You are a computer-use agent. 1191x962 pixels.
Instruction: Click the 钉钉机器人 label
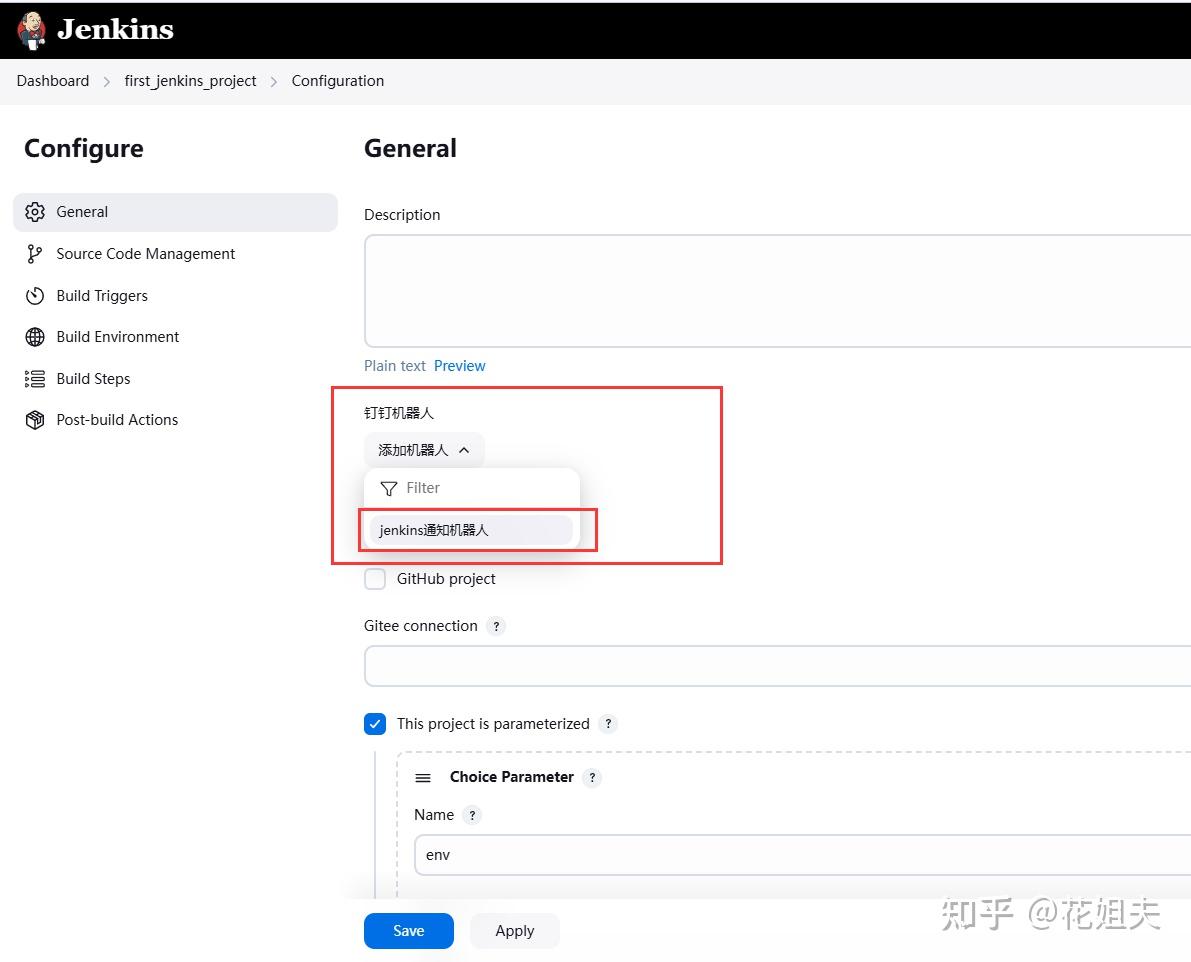point(399,413)
